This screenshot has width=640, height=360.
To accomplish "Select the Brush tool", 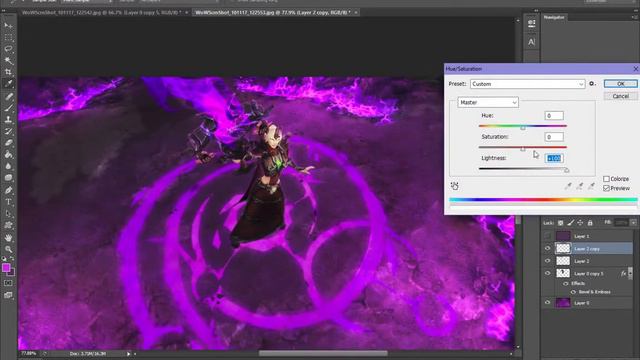I will coord(8,108).
